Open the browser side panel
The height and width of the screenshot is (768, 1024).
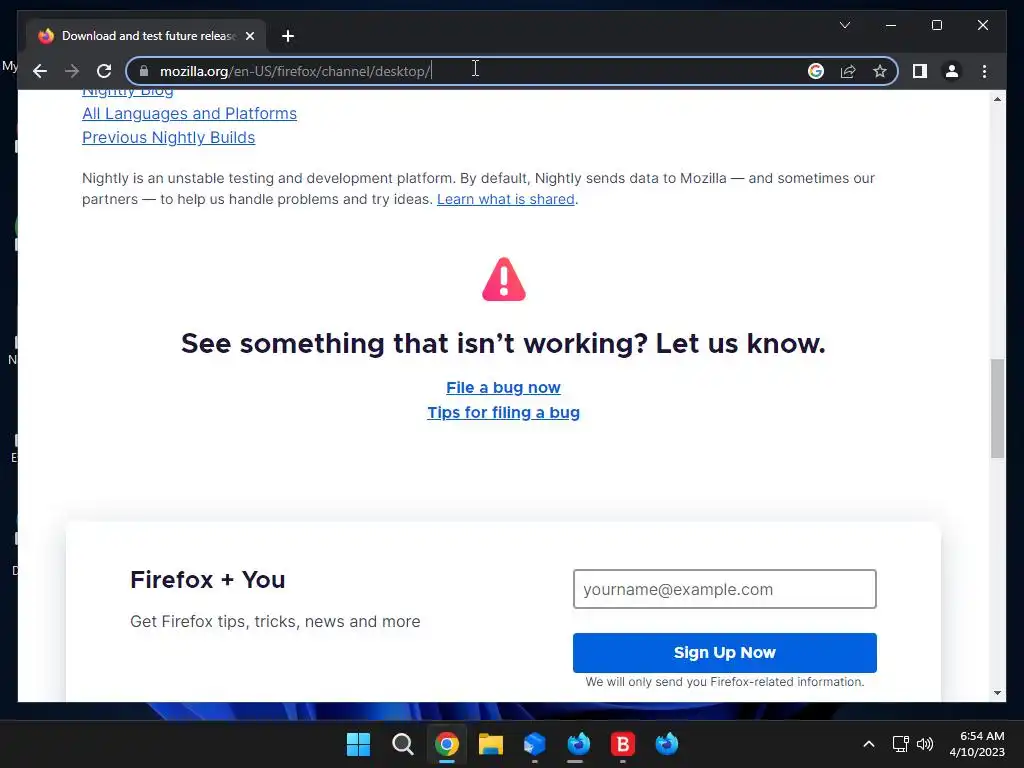point(920,71)
